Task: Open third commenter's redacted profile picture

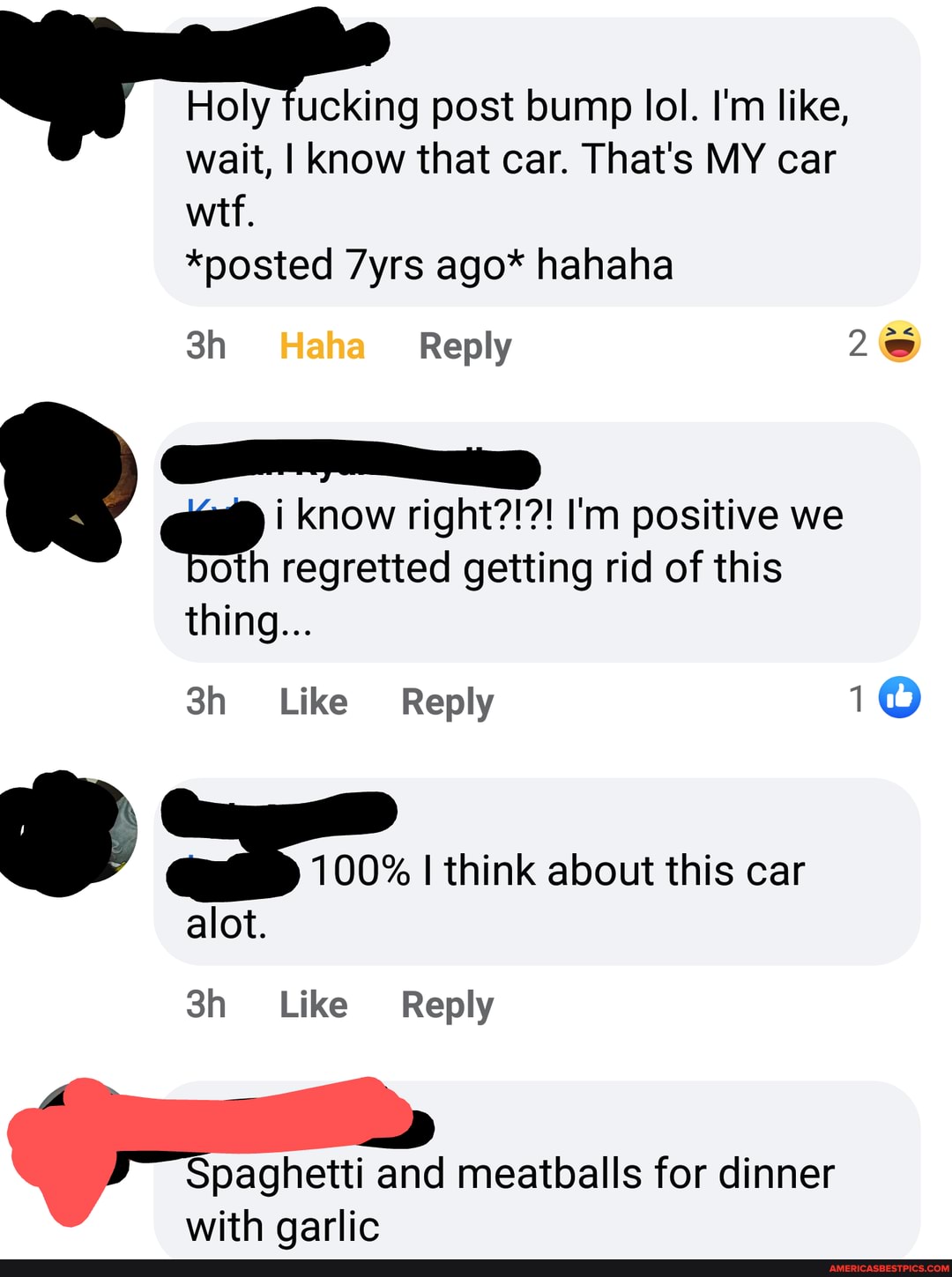Action: click(x=71, y=833)
